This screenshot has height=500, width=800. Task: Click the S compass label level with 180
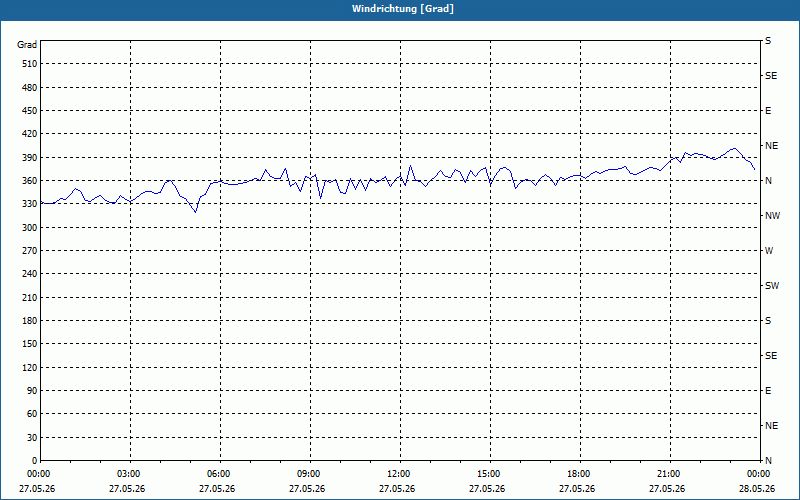coord(768,321)
